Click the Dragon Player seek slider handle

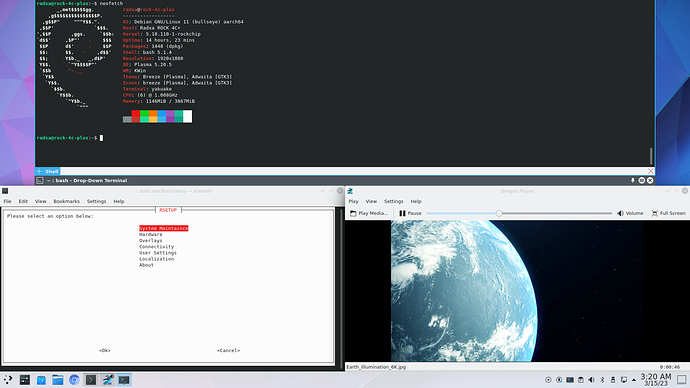coord(499,213)
